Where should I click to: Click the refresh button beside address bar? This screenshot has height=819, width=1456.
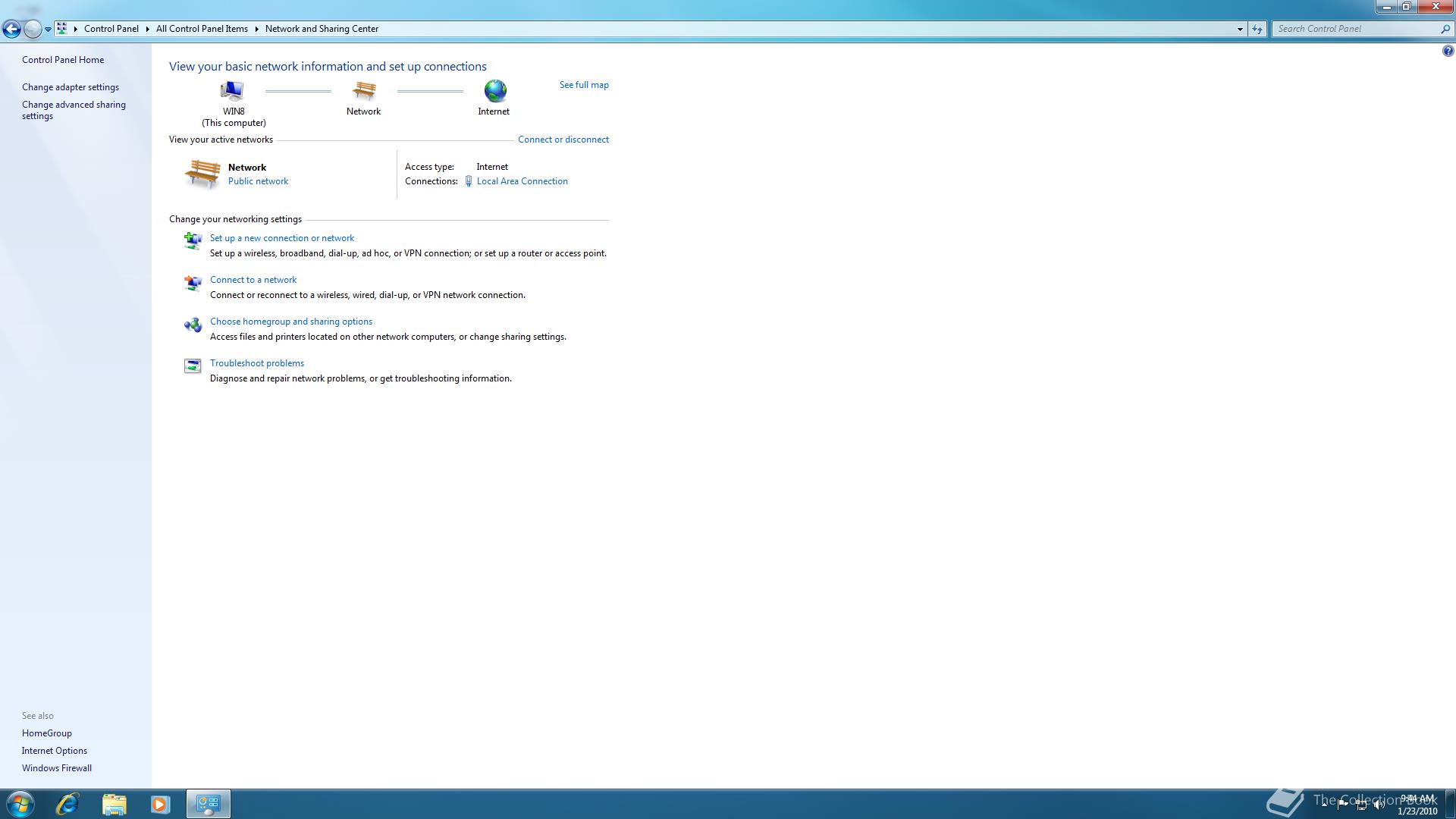[1257, 29]
